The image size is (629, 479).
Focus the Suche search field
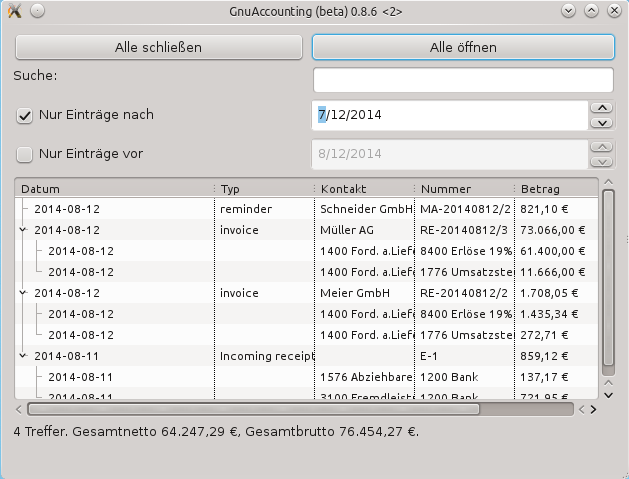click(463, 80)
